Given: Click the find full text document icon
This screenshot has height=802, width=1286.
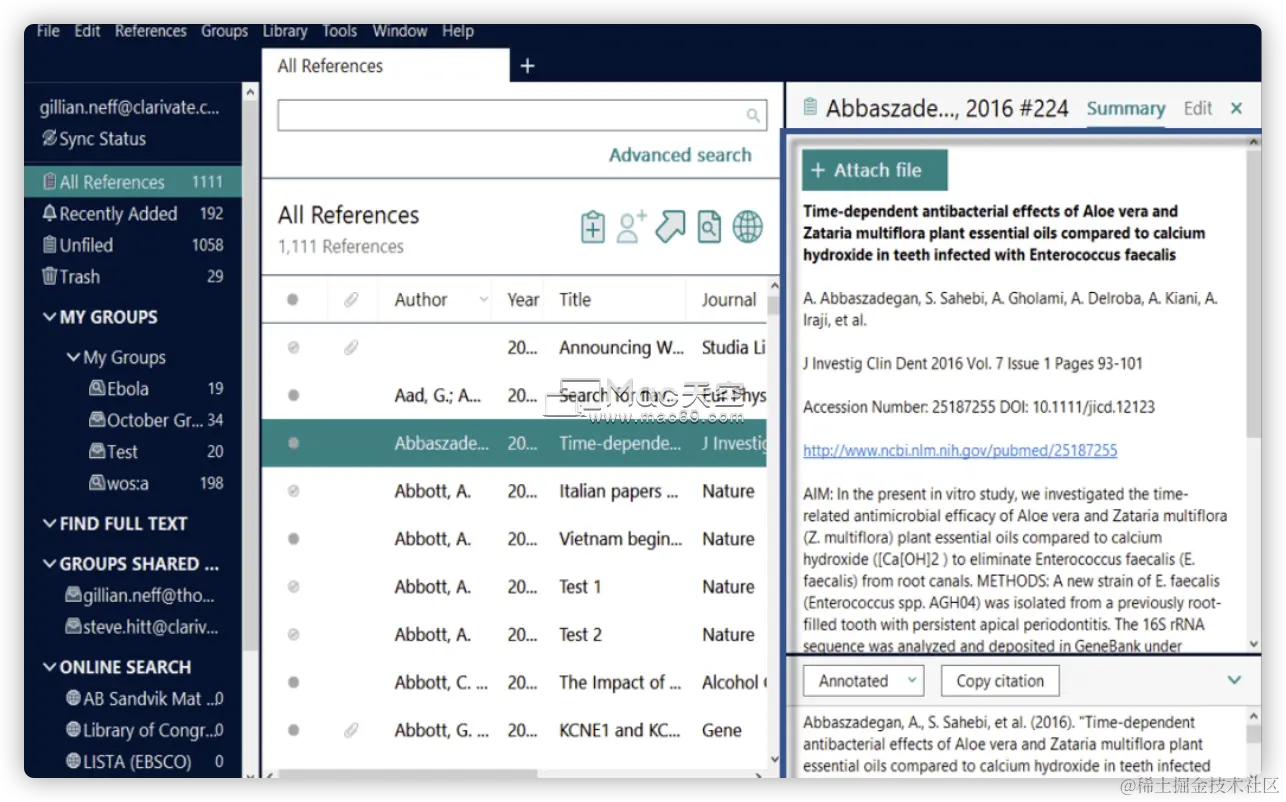Looking at the screenshot, I should [x=709, y=227].
